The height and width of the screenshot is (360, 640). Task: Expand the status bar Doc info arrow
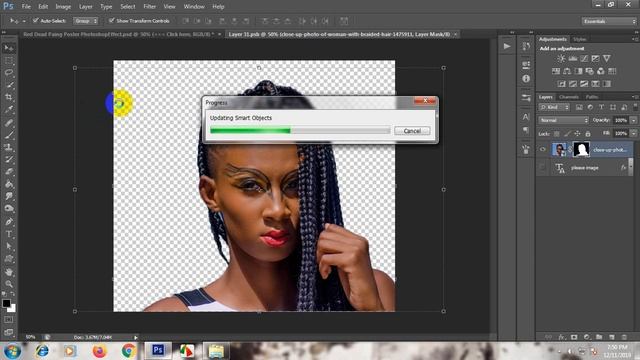point(136,337)
